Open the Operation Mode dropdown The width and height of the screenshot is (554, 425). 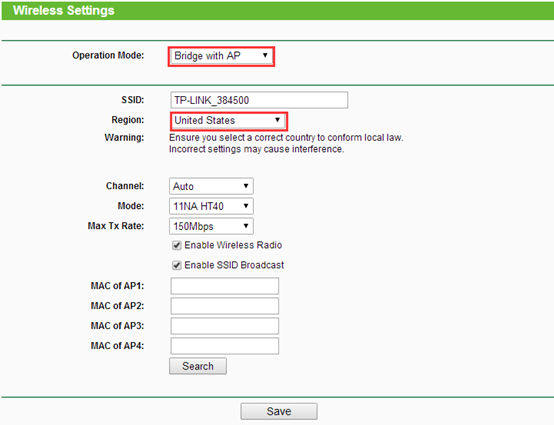coord(221,56)
